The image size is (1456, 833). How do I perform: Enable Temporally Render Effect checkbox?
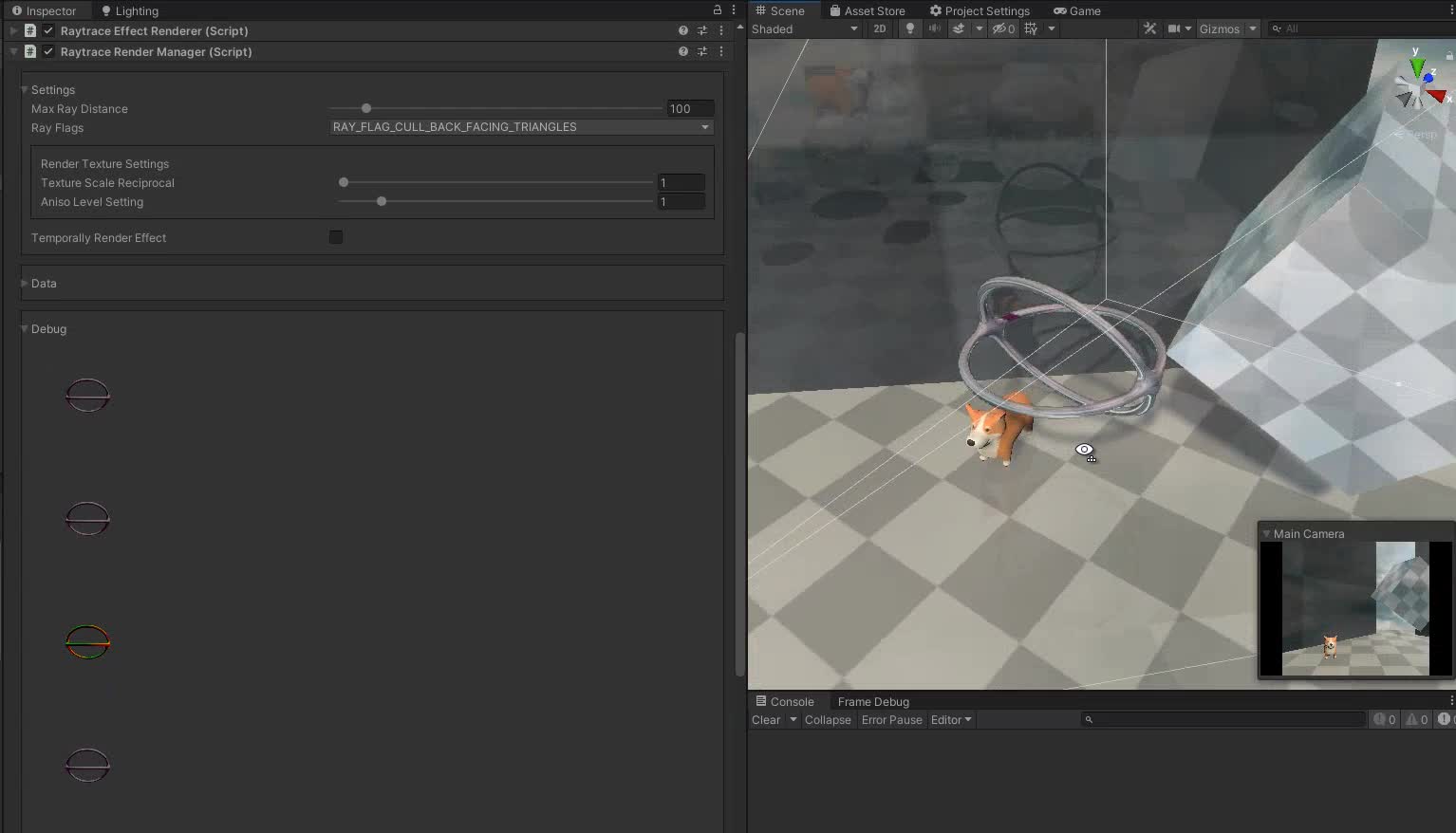[336, 237]
